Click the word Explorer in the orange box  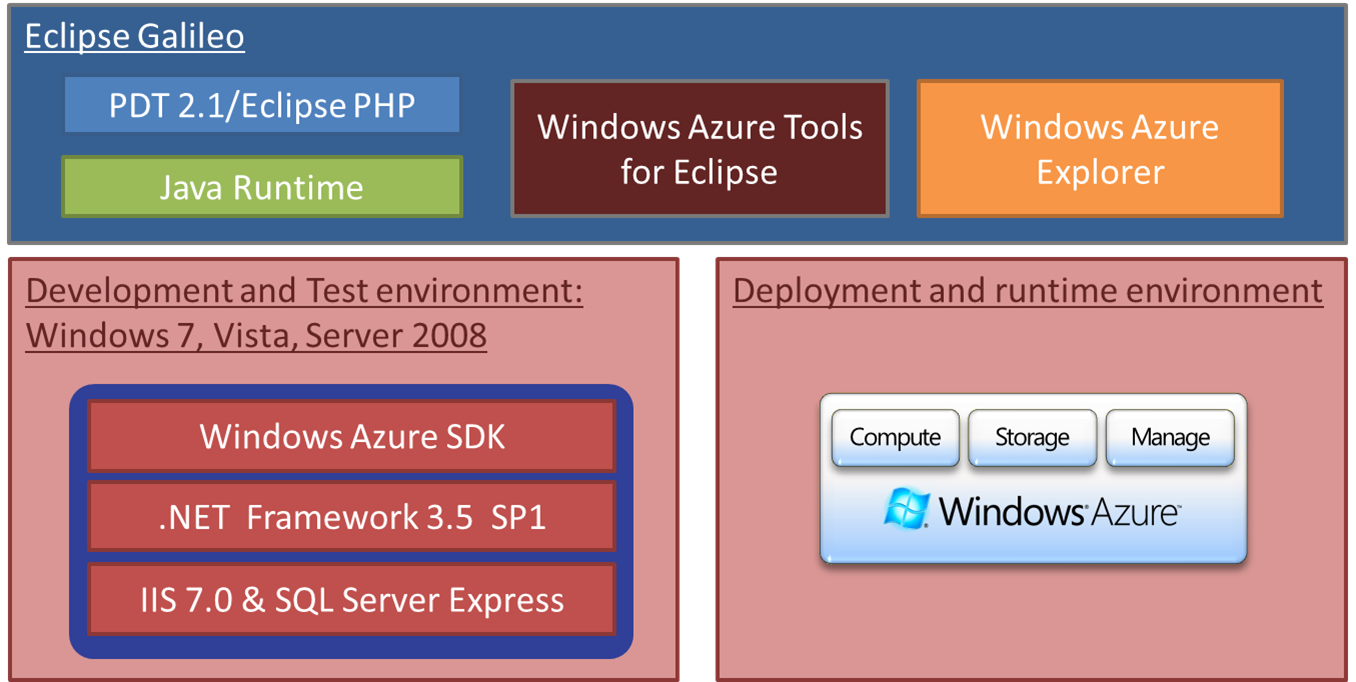1100,172
